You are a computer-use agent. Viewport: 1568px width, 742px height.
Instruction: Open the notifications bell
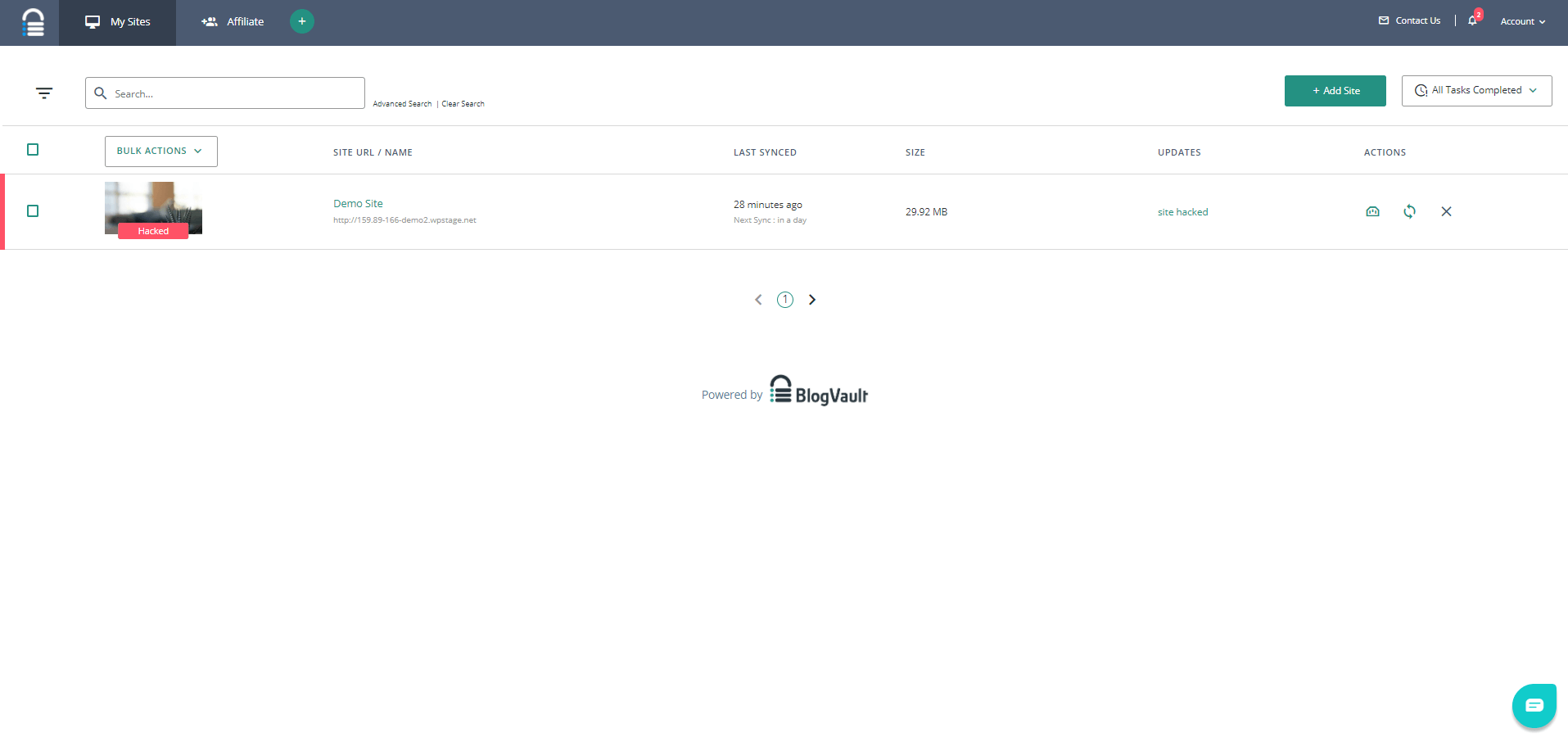click(1472, 21)
